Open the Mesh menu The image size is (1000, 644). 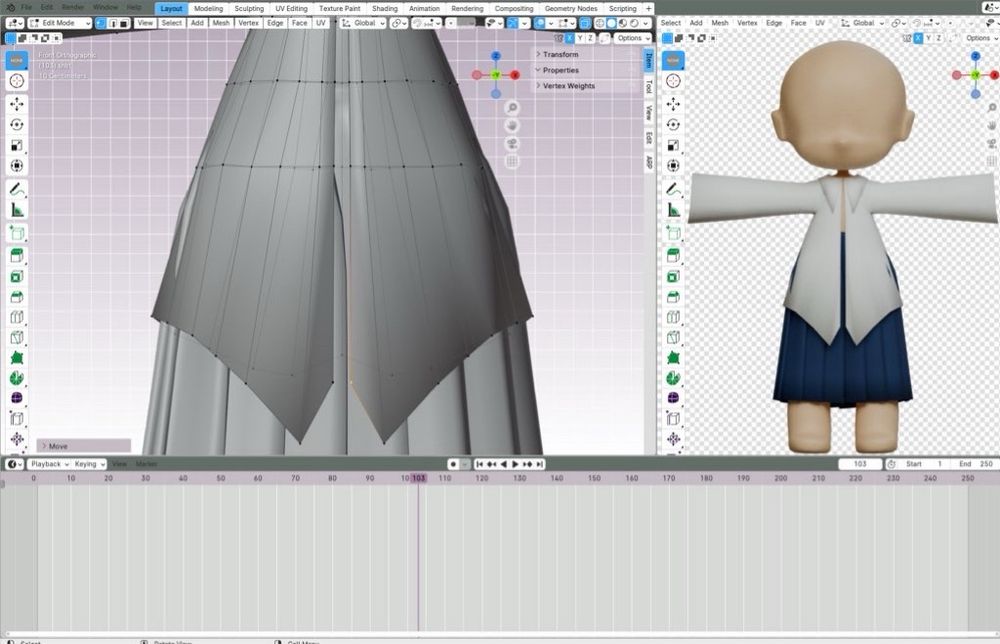220,23
